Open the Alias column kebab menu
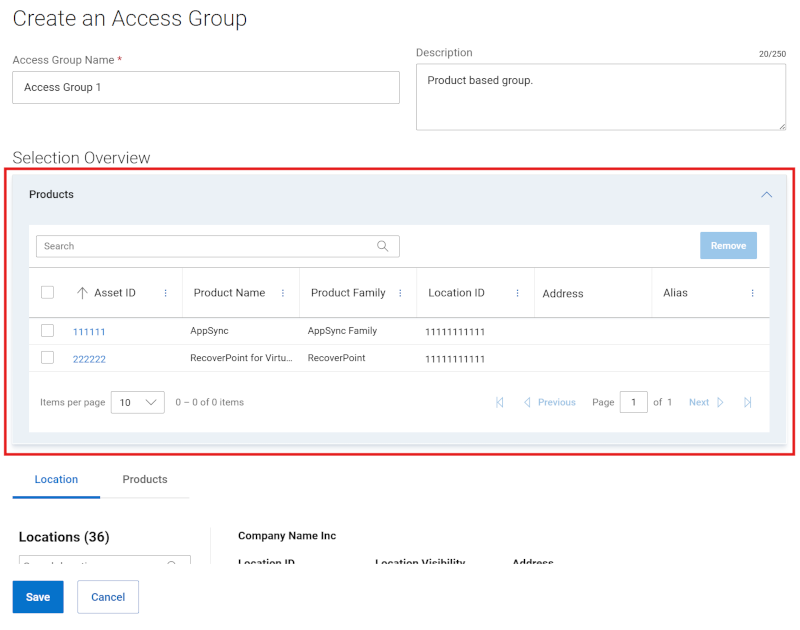800x630 pixels. click(752, 292)
